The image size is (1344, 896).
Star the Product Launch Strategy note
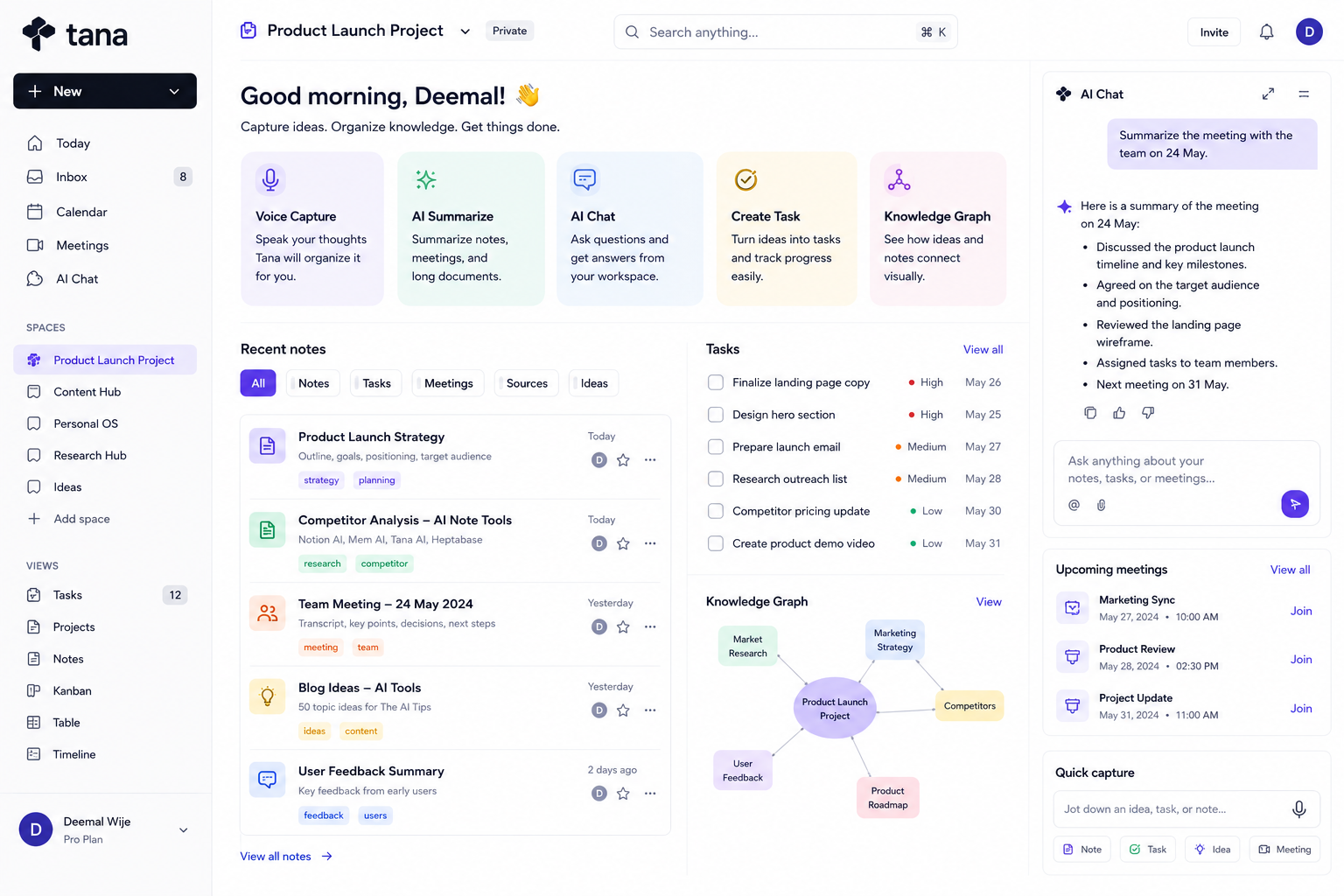pos(623,460)
